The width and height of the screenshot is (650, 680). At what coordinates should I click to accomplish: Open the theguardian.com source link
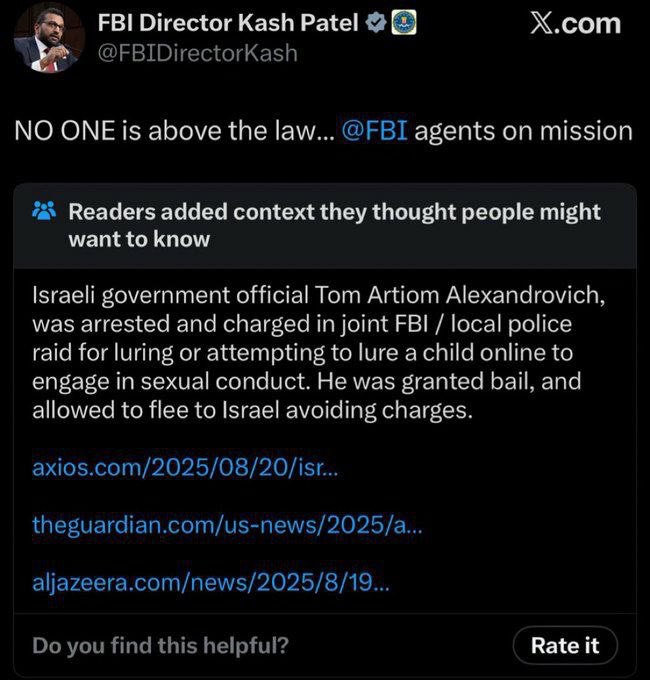tap(227, 524)
